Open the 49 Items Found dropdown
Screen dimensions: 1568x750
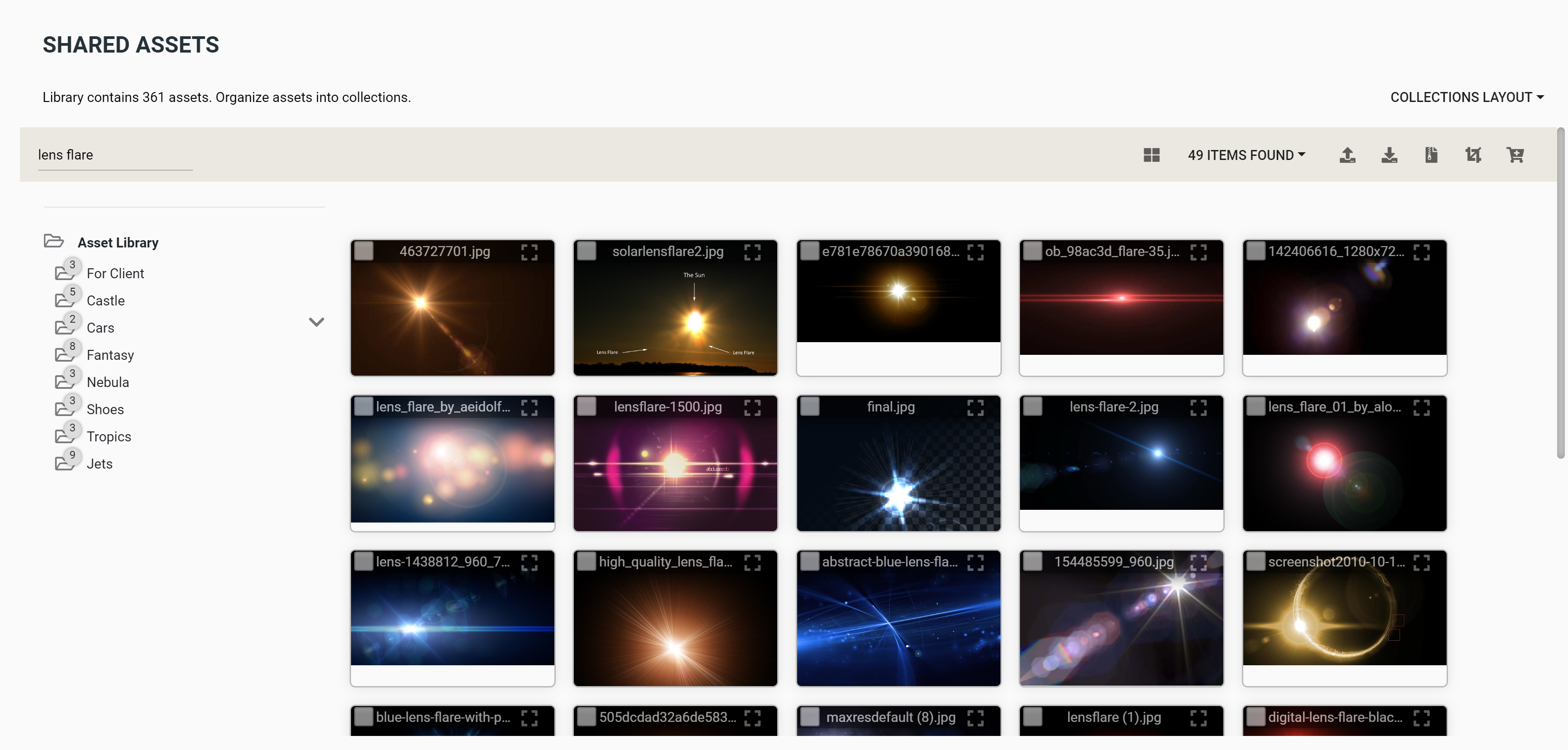pos(1246,155)
